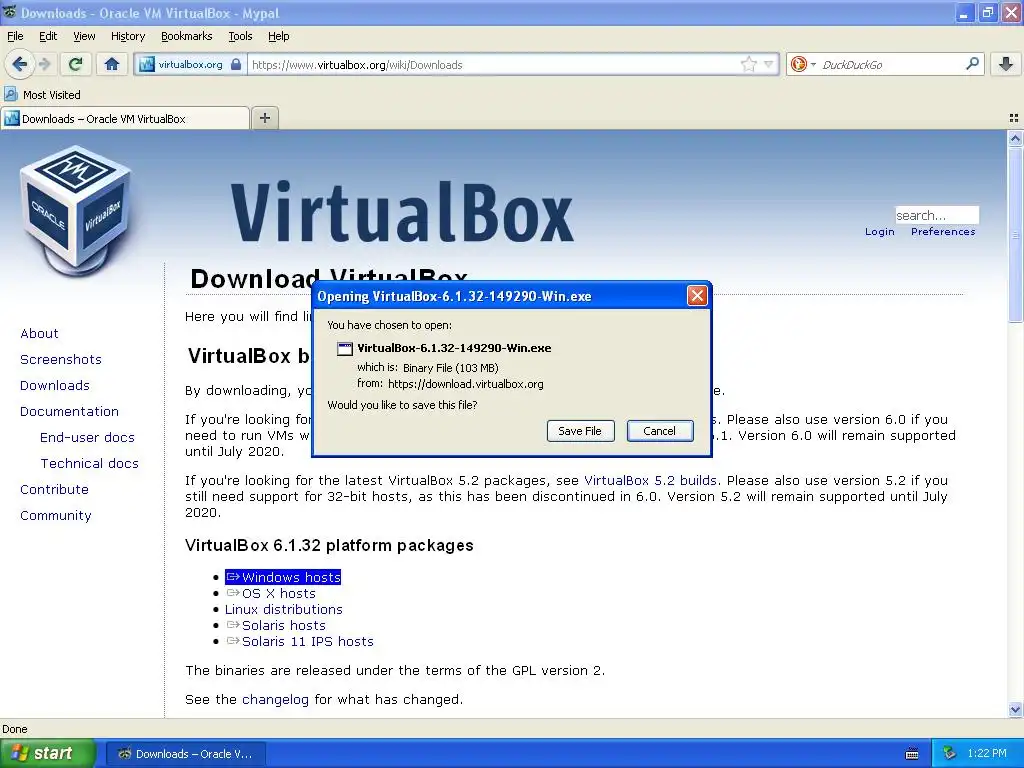Open the Edit menu
The image size is (1024, 768).
pyautogui.click(x=48, y=36)
